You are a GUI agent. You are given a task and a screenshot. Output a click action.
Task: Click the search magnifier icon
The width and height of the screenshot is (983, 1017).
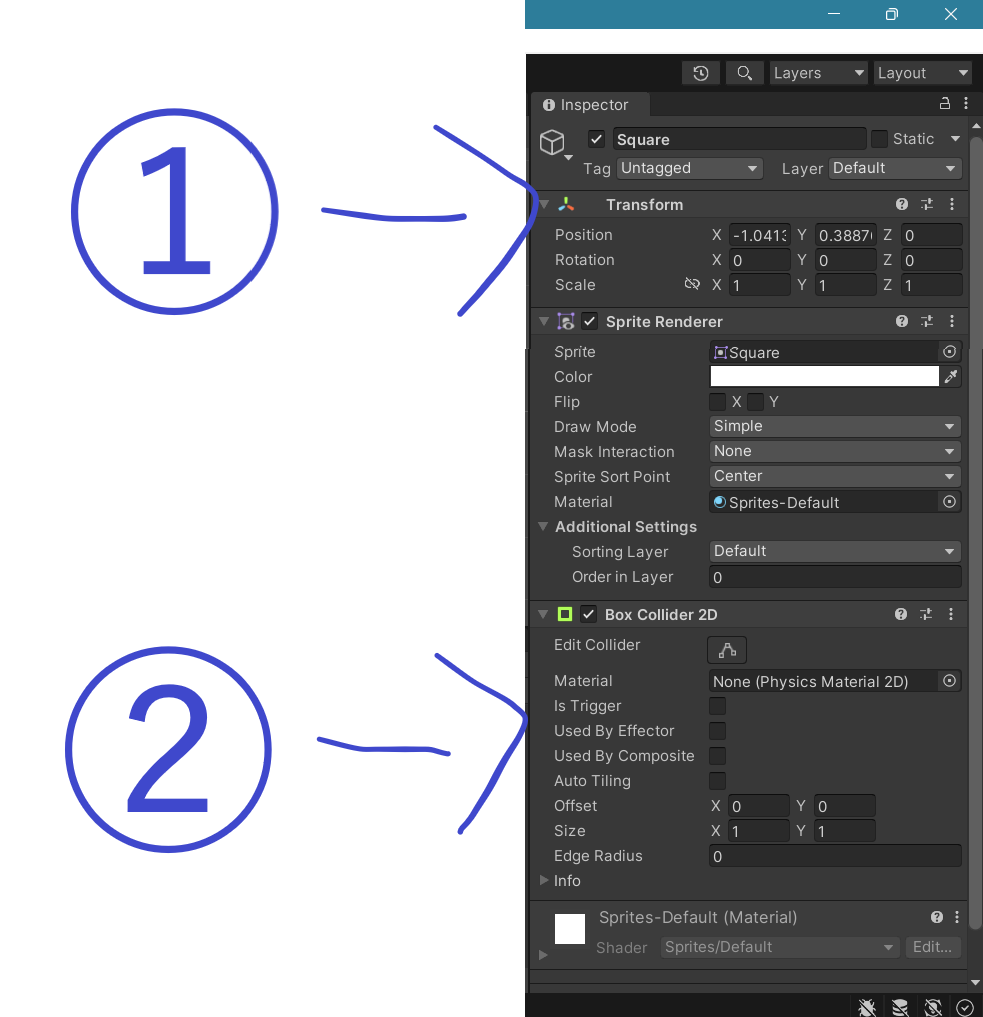(744, 73)
